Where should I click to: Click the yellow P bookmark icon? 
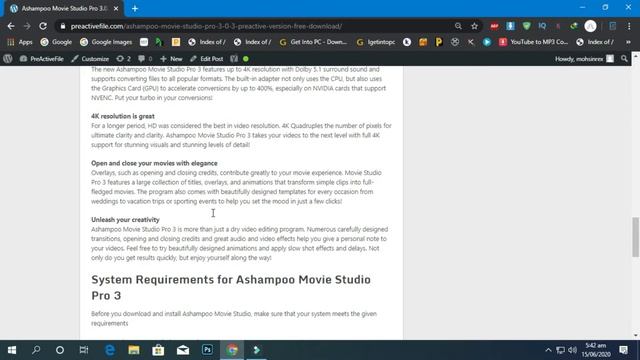[439, 42]
